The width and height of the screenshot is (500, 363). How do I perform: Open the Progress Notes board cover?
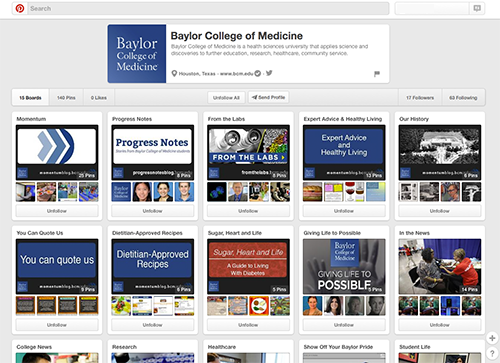pos(153,153)
